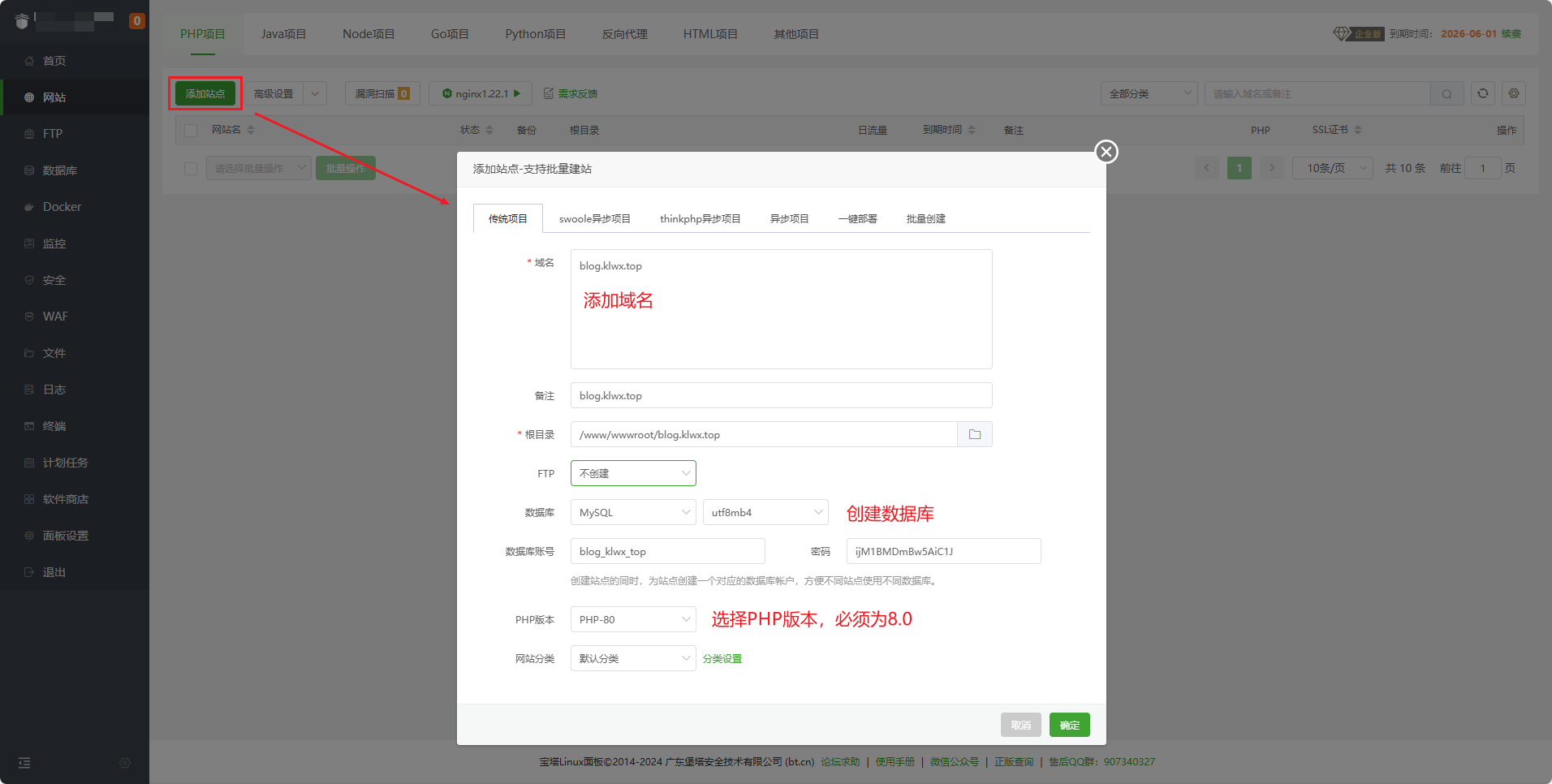The width and height of the screenshot is (1552, 784).
Task: Confirm site creation with 确定
Action: click(x=1070, y=725)
